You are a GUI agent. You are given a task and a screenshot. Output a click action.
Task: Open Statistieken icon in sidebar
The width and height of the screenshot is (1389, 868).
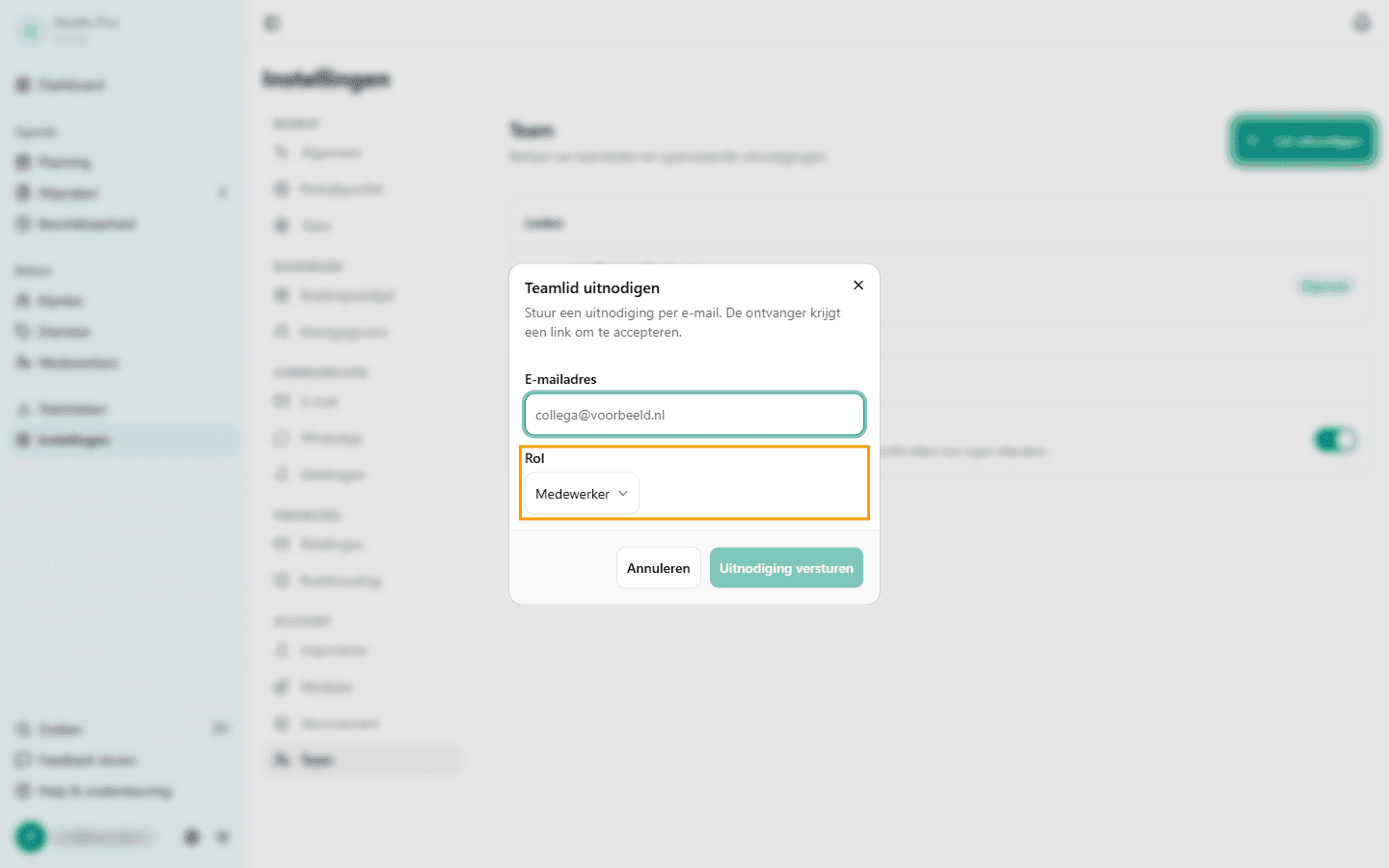point(23,409)
